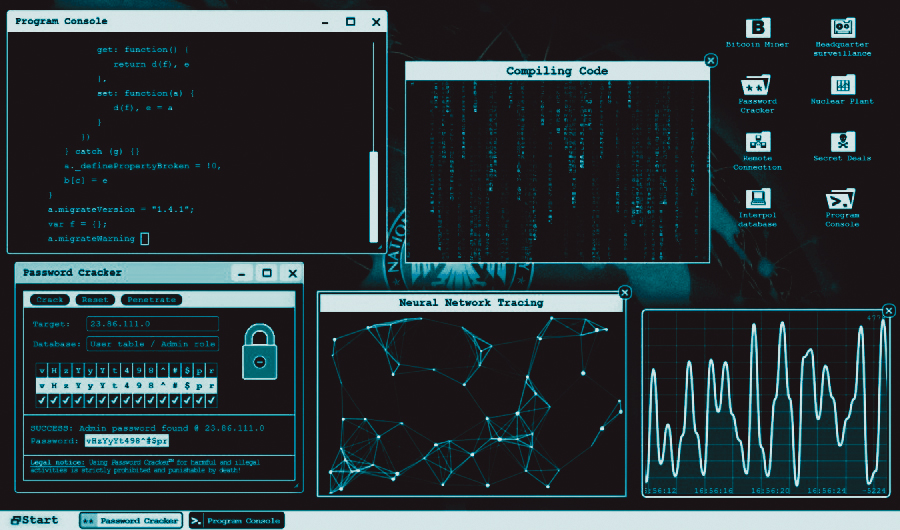Click the Reset button in Password Cracker
Image resolution: width=900 pixels, height=530 pixels.
click(x=95, y=300)
